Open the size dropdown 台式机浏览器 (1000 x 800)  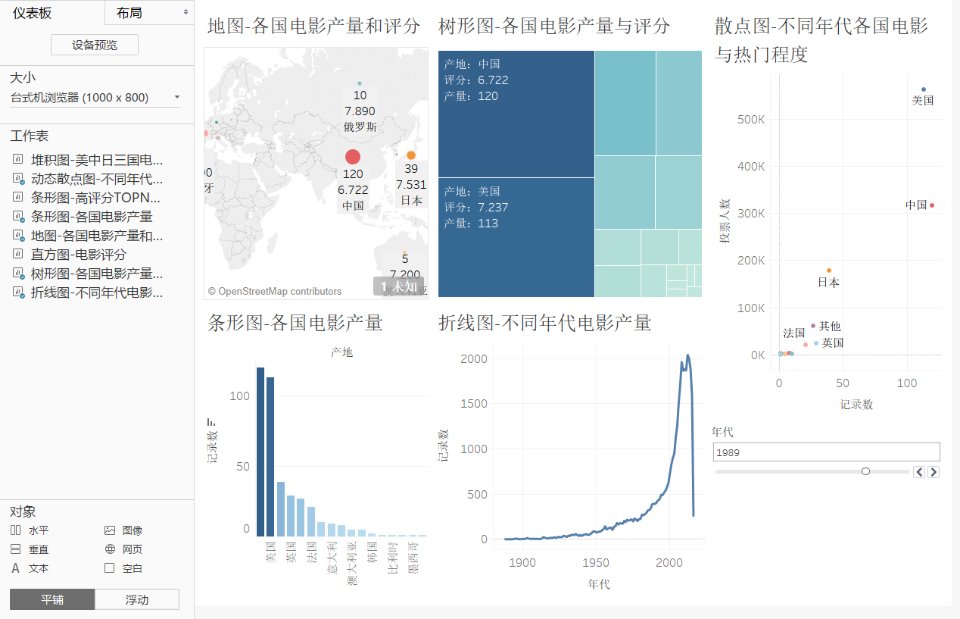point(95,97)
